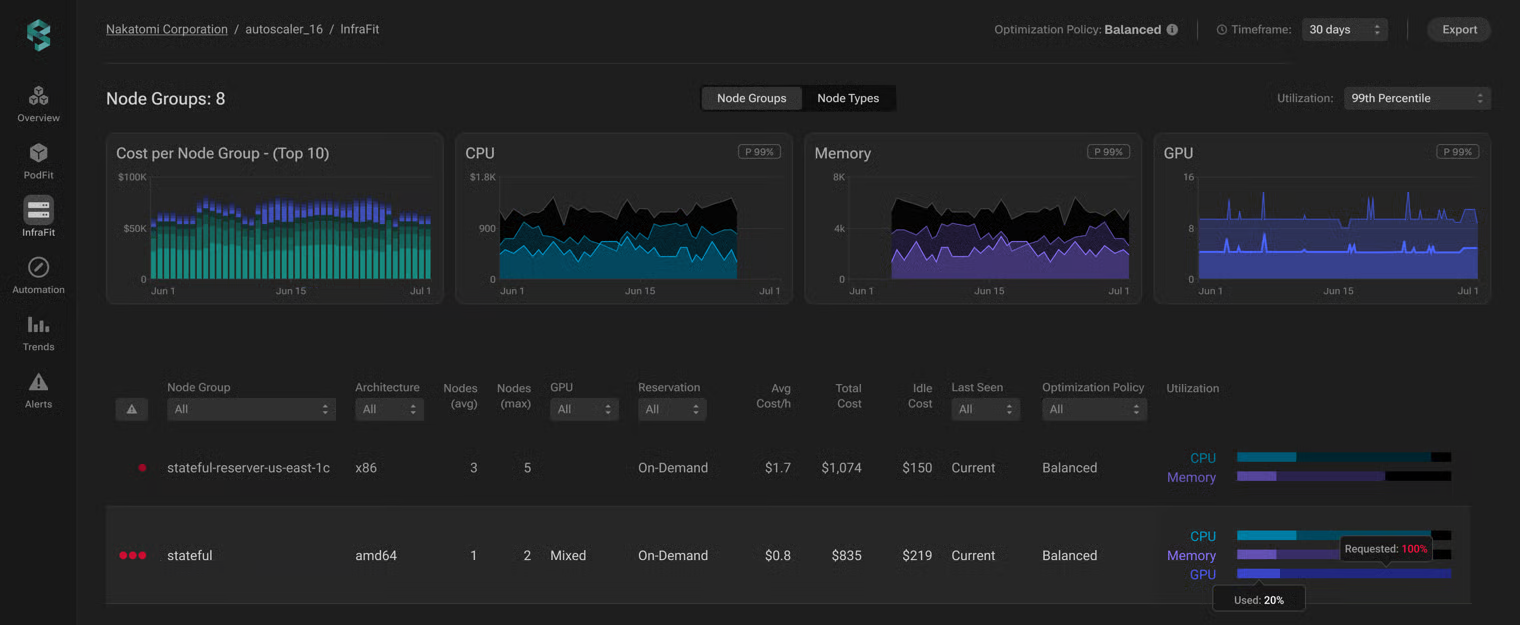Switch to the Node Groups tab
This screenshot has width=1520, height=625.
coord(752,98)
